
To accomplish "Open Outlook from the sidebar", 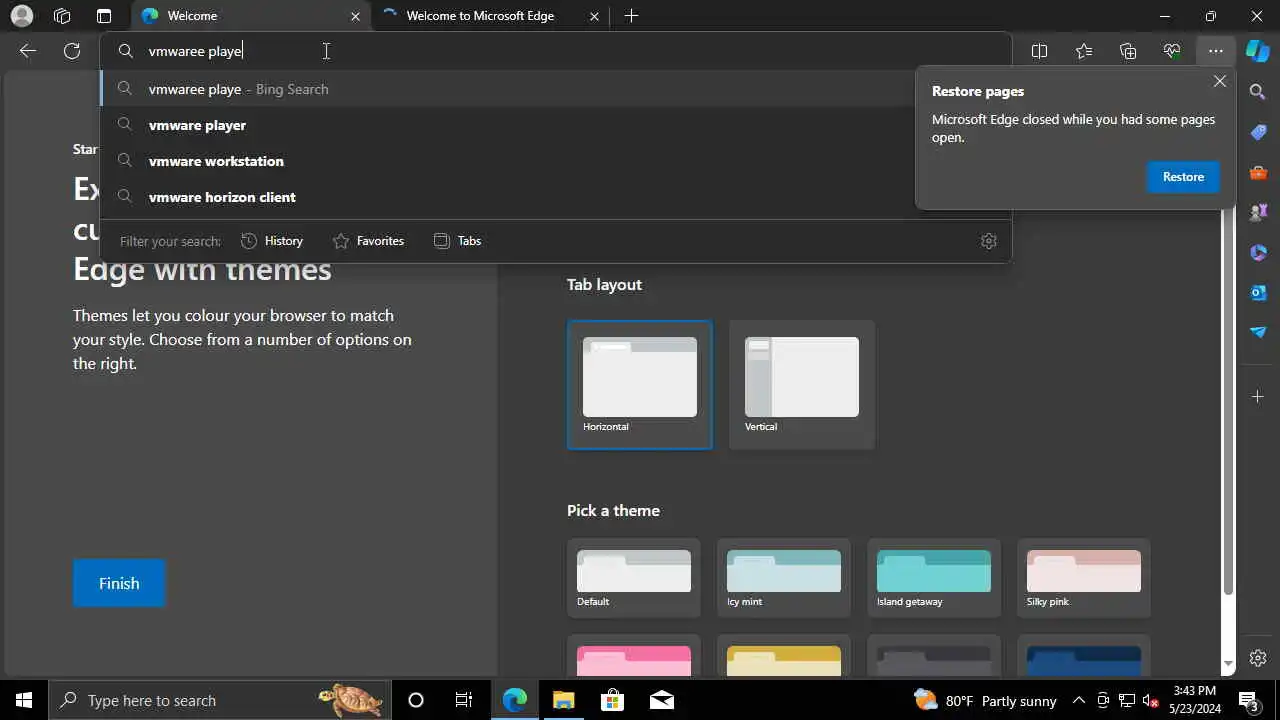I will click(1258, 292).
